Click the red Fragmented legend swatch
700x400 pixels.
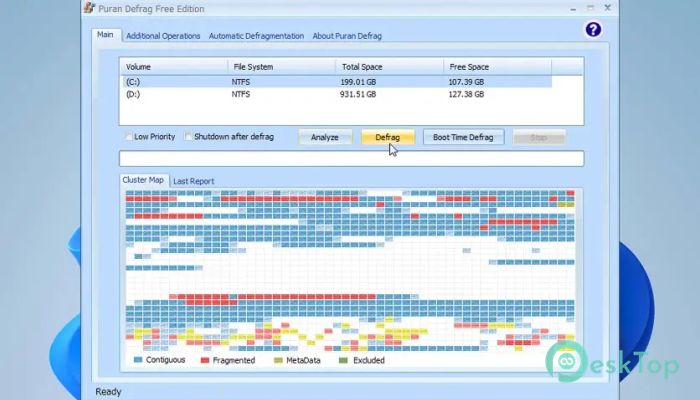pyautogui.click(x=205, y=360)
